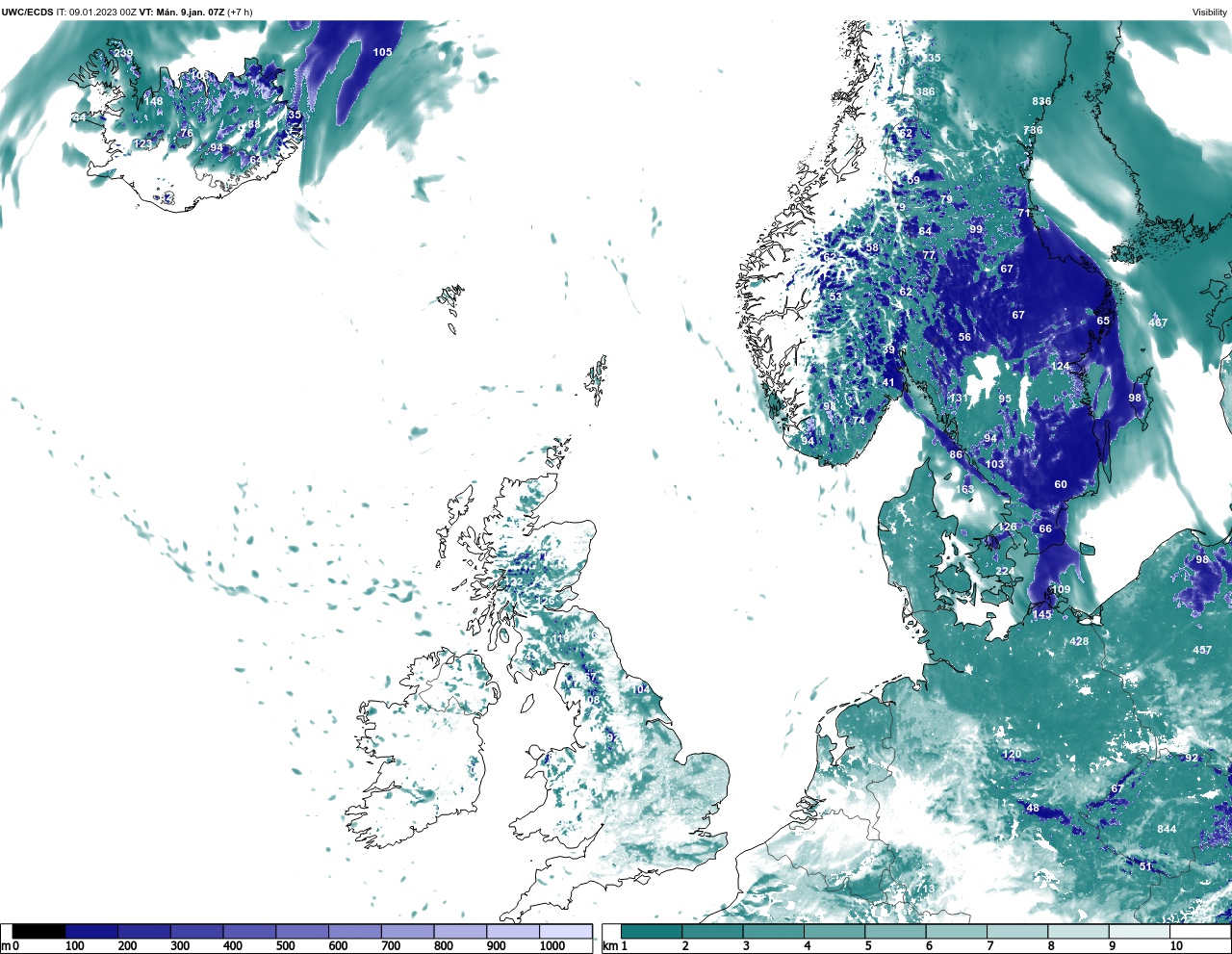1232x954 pixels.
Task: Click the value '148' over western Iceland
Action: tap(153, 101)
